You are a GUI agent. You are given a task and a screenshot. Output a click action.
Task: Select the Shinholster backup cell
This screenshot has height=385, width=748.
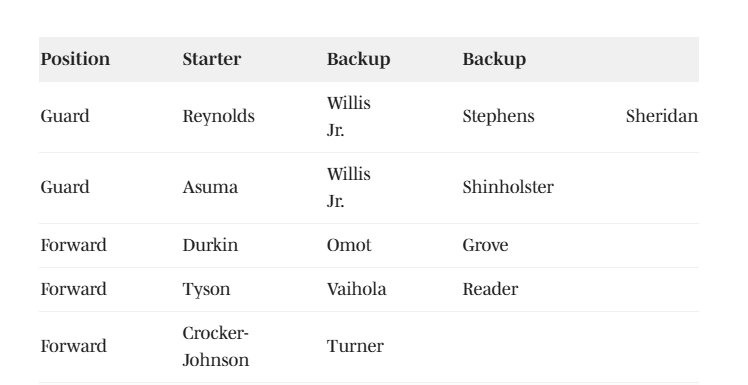tap(508, 187)
